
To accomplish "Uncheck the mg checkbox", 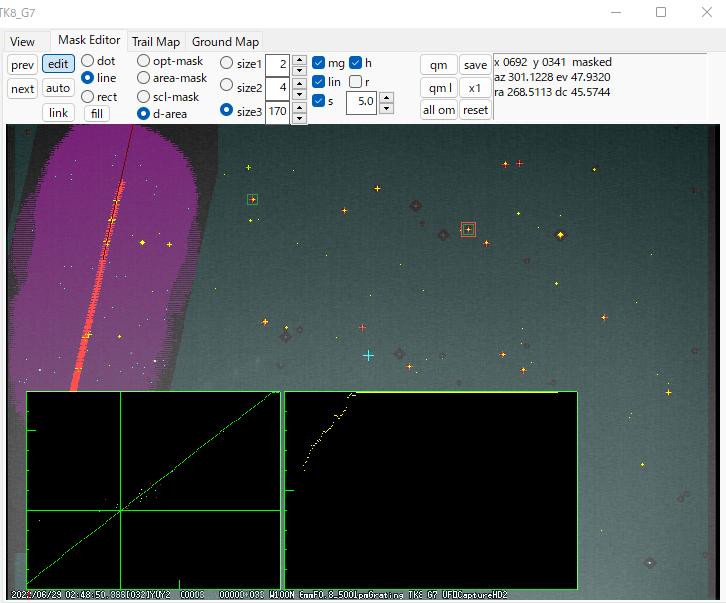I will tap(319, 63).
